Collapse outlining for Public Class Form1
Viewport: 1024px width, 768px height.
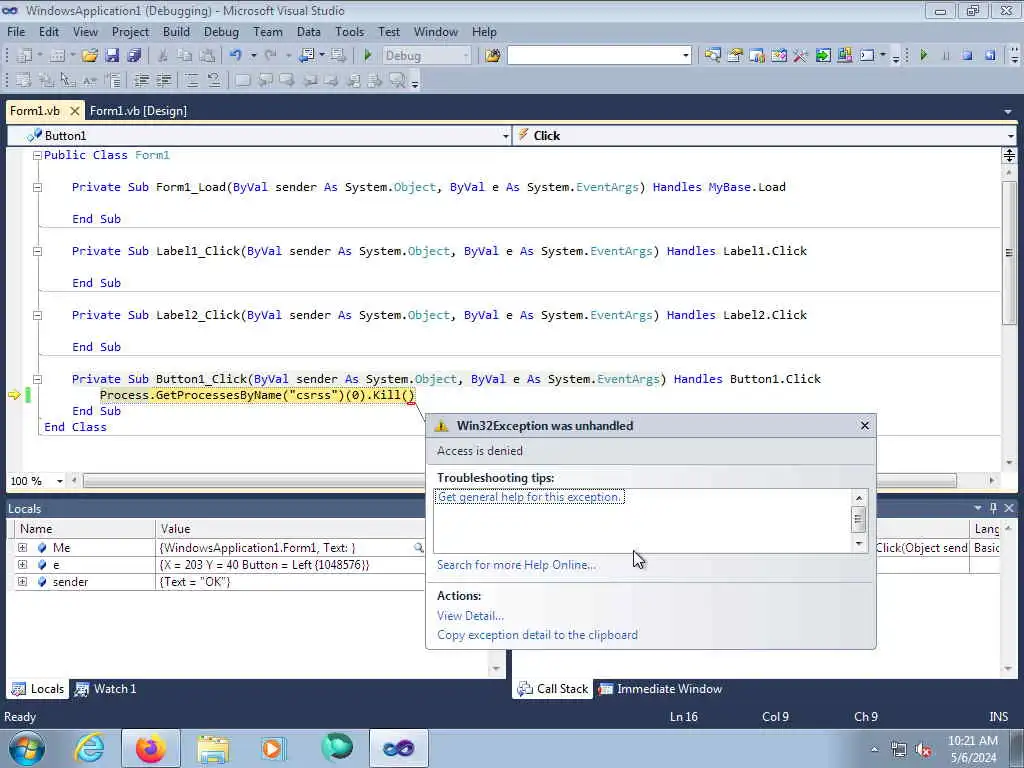pyautogui.click(x=37, y=155)
